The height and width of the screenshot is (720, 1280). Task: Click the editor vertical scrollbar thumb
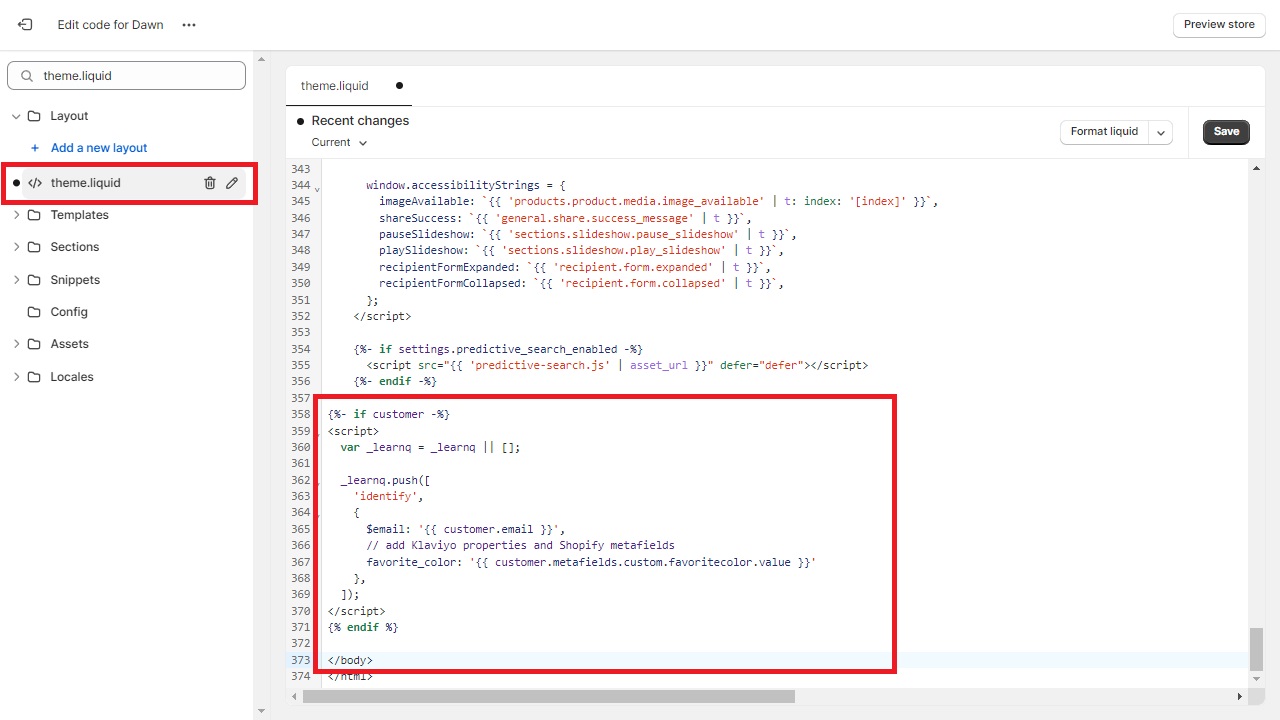(x=1256, y=649)
